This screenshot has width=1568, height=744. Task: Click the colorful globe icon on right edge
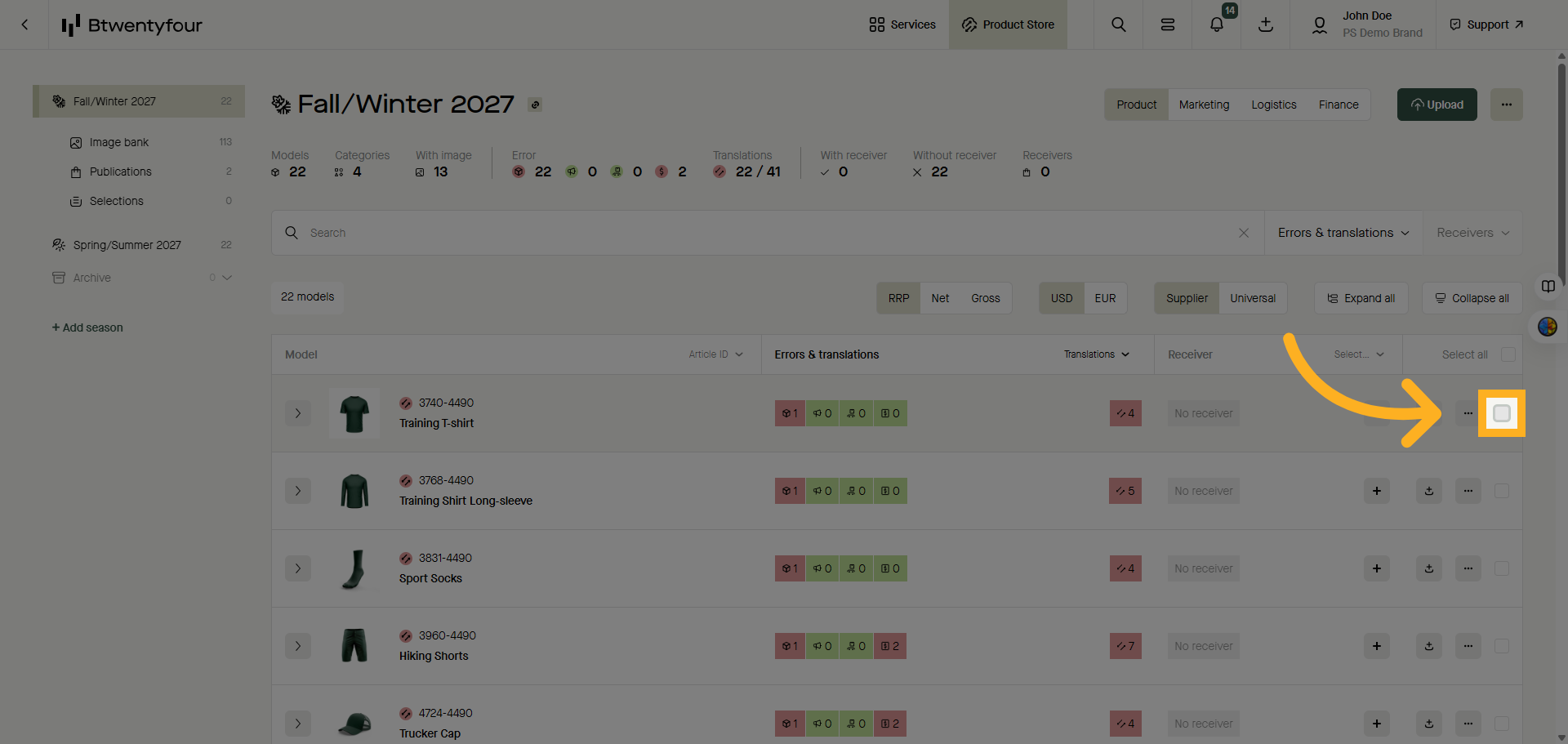point(1548,327)
